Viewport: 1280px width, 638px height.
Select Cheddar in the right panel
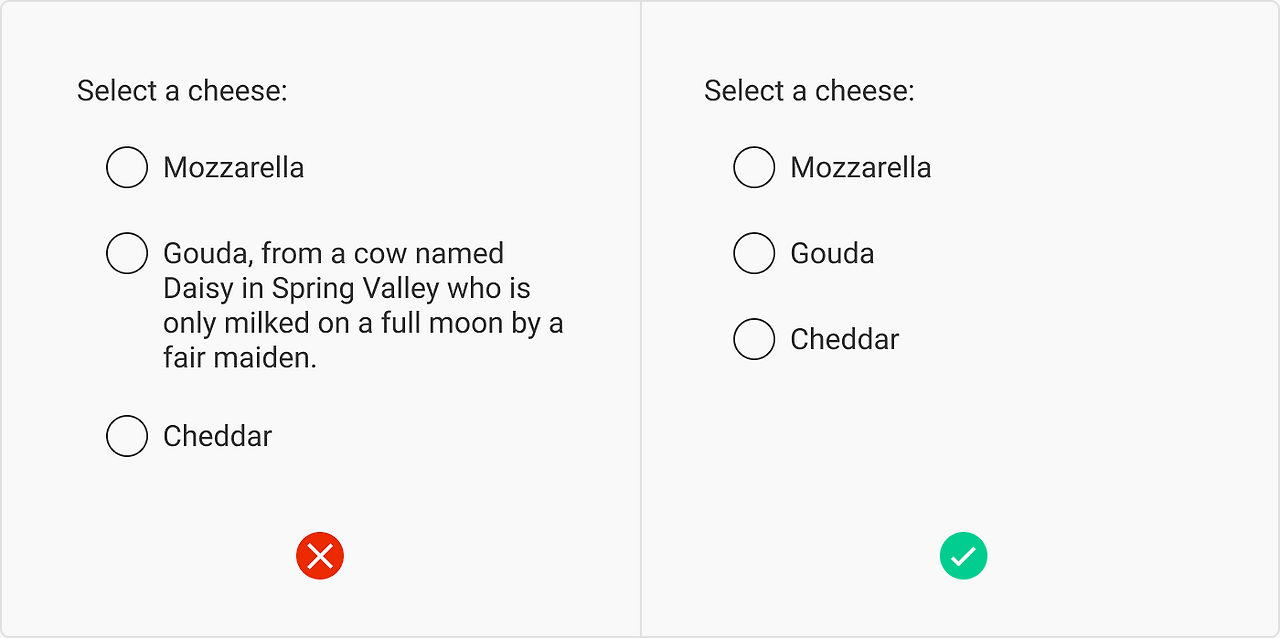click(754, 339)
